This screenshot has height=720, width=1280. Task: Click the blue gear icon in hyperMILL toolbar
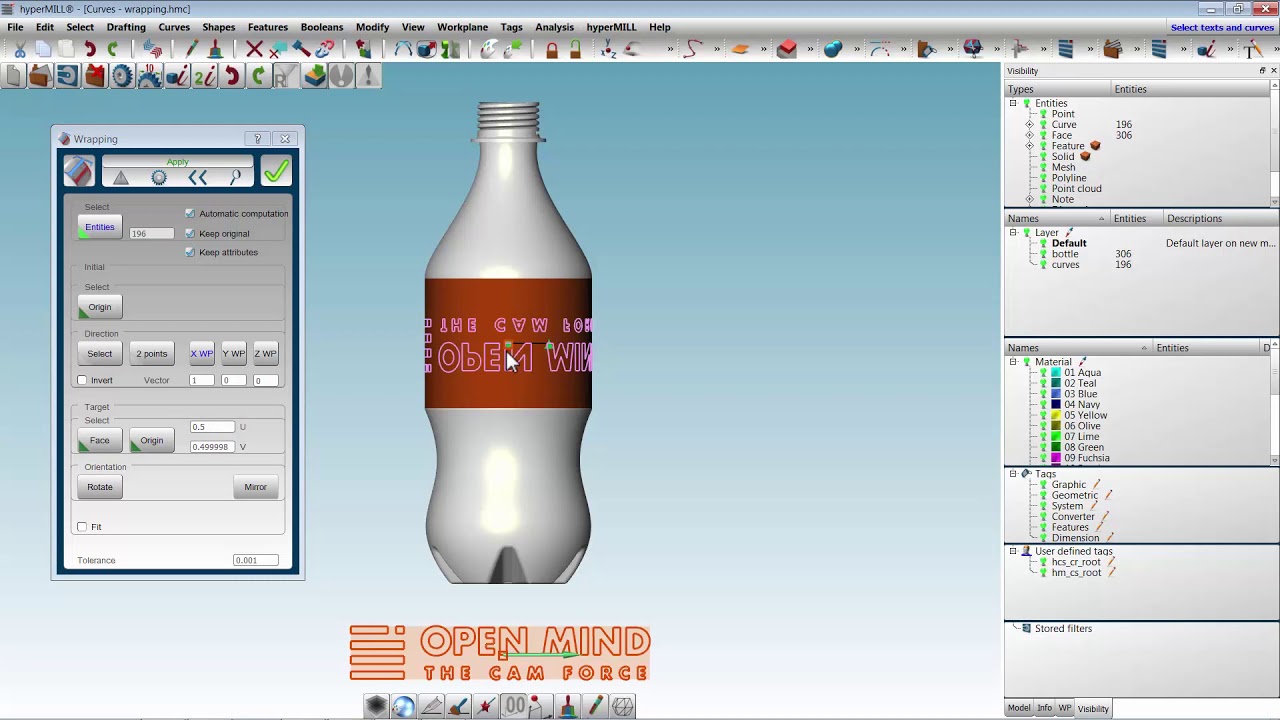point(122,75)
